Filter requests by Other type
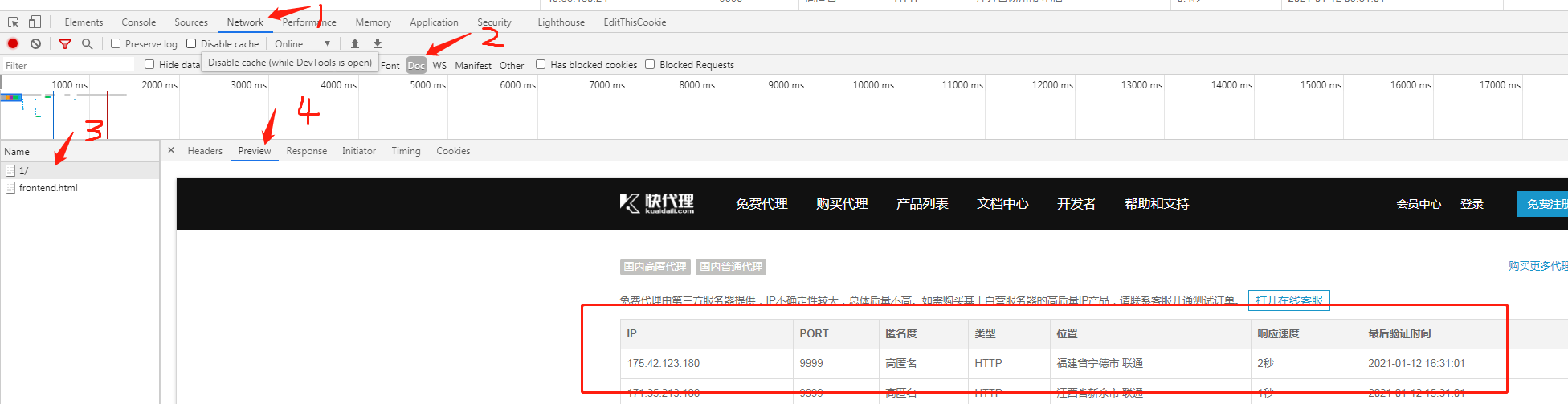 pyautogui.click(x=512, y=65)
